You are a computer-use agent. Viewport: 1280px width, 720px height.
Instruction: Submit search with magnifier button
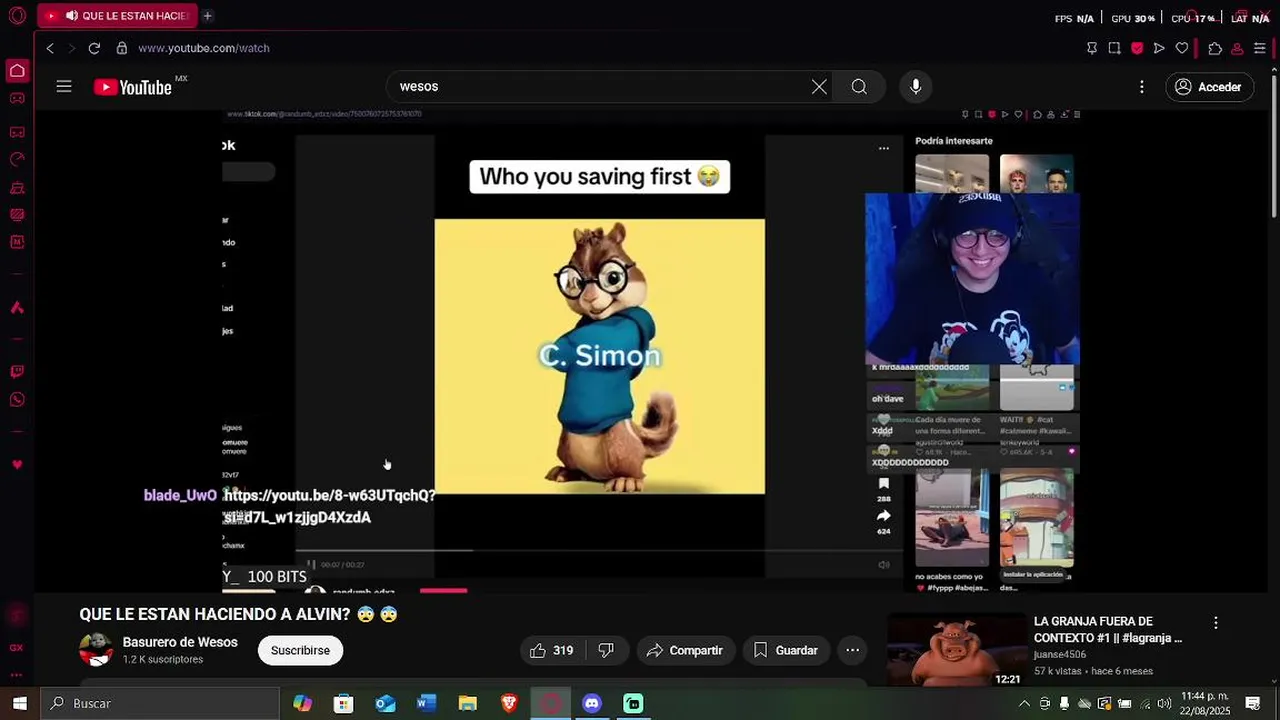point(859,87)
